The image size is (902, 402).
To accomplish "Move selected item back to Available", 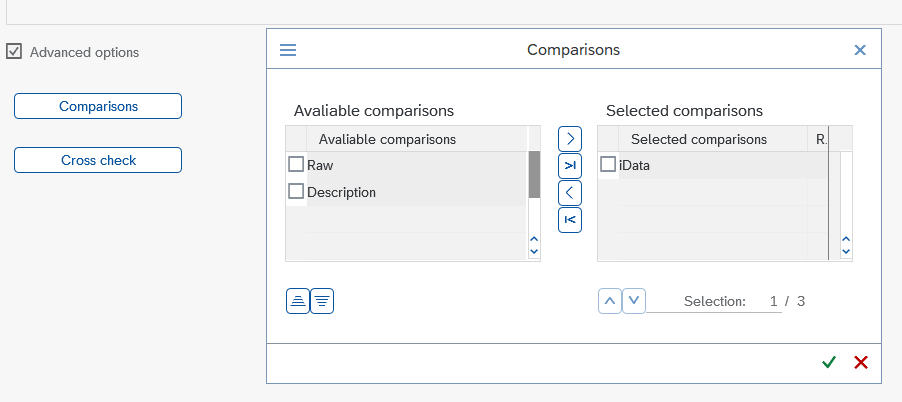I will click(570, 192).
